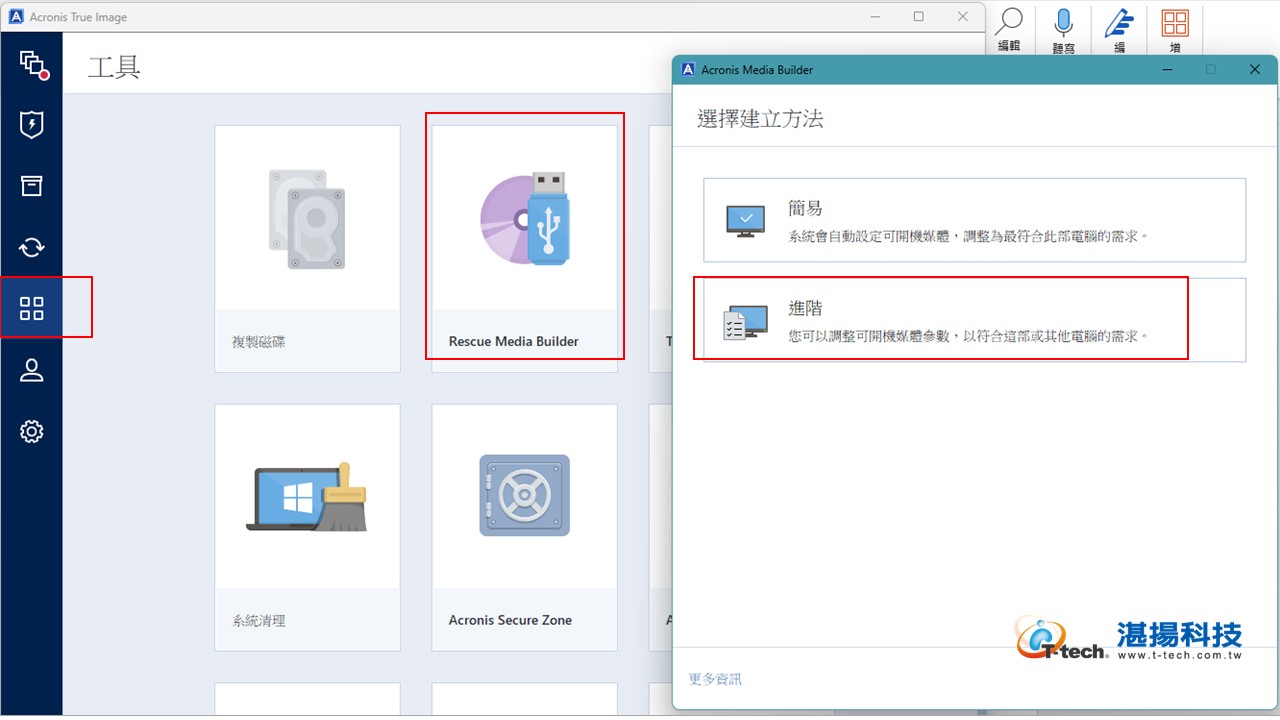Open the Archive section in sidebar

[32, 186]
